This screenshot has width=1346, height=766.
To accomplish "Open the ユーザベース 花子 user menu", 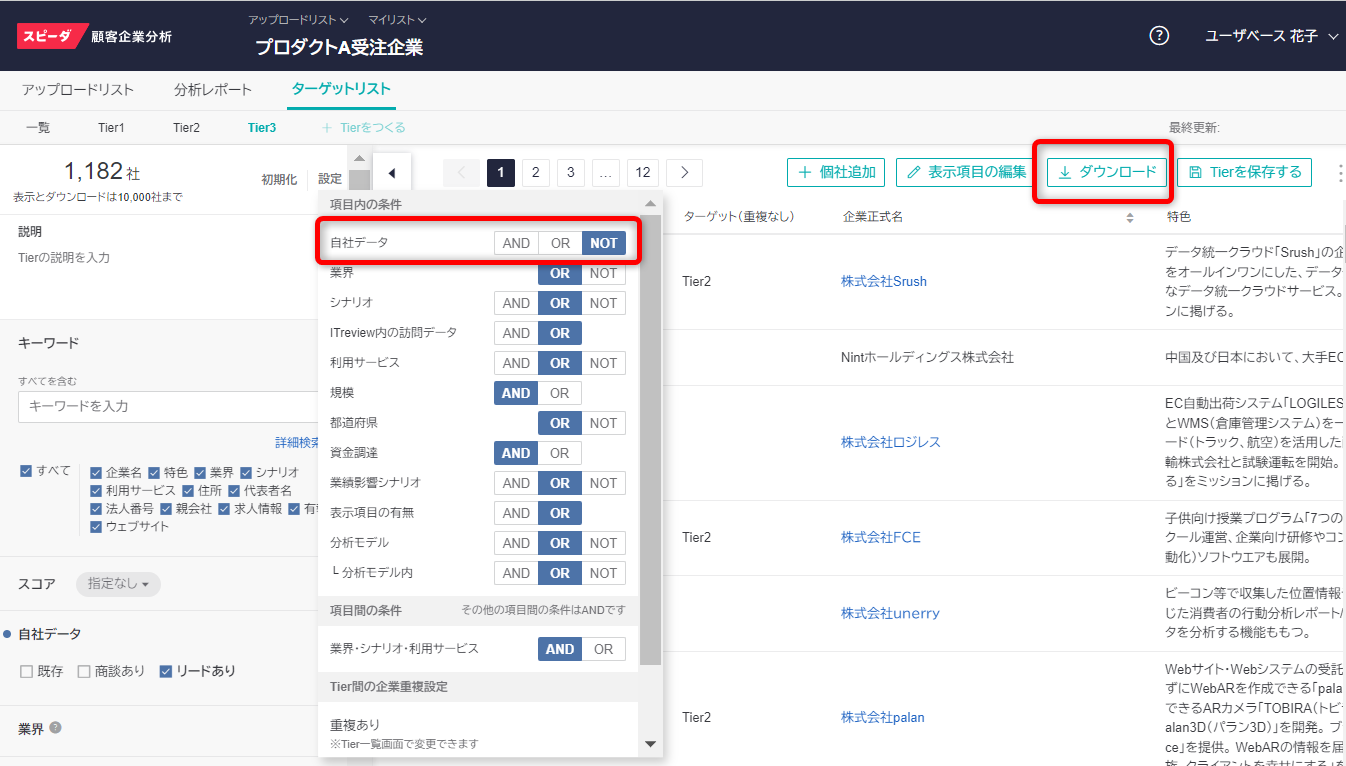I will (x=1271, y=36).
